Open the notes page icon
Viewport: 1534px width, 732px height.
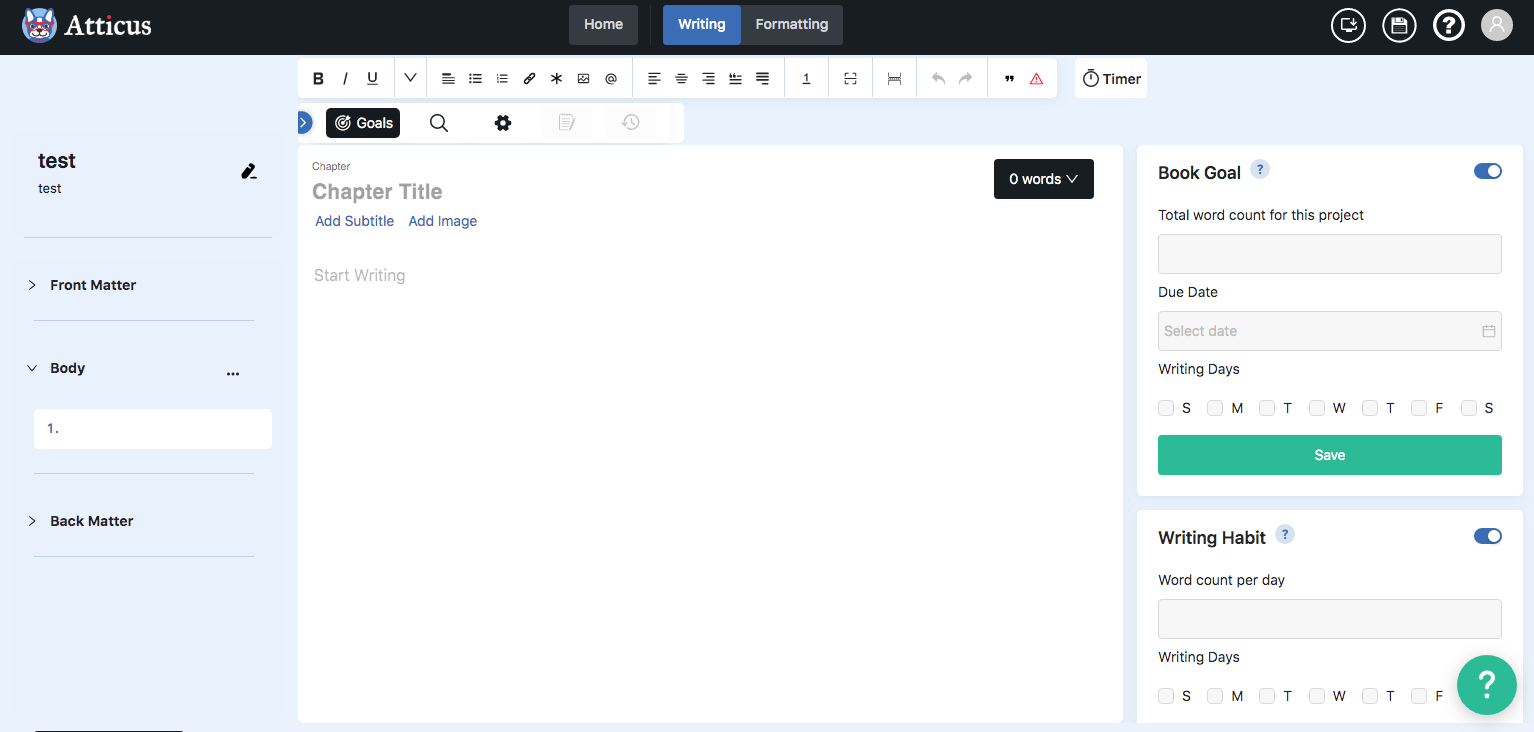[567, 123]
